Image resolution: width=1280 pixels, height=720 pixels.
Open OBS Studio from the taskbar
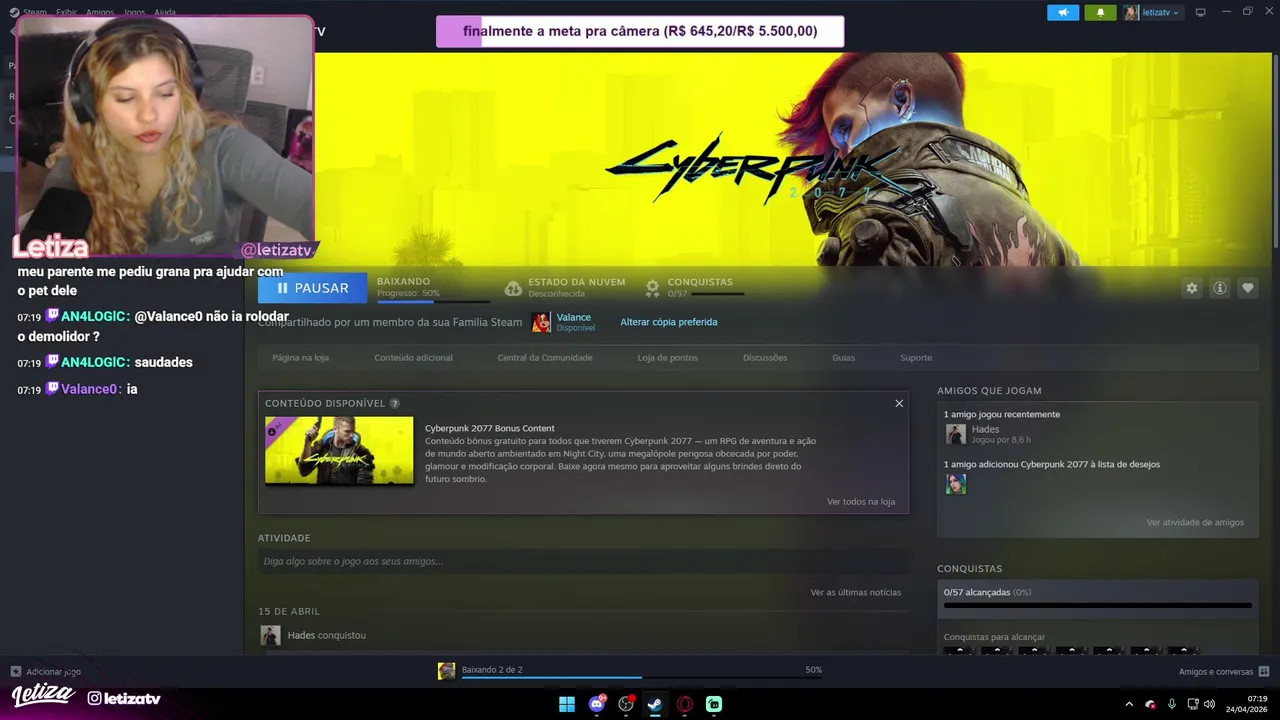pos(626,704)
